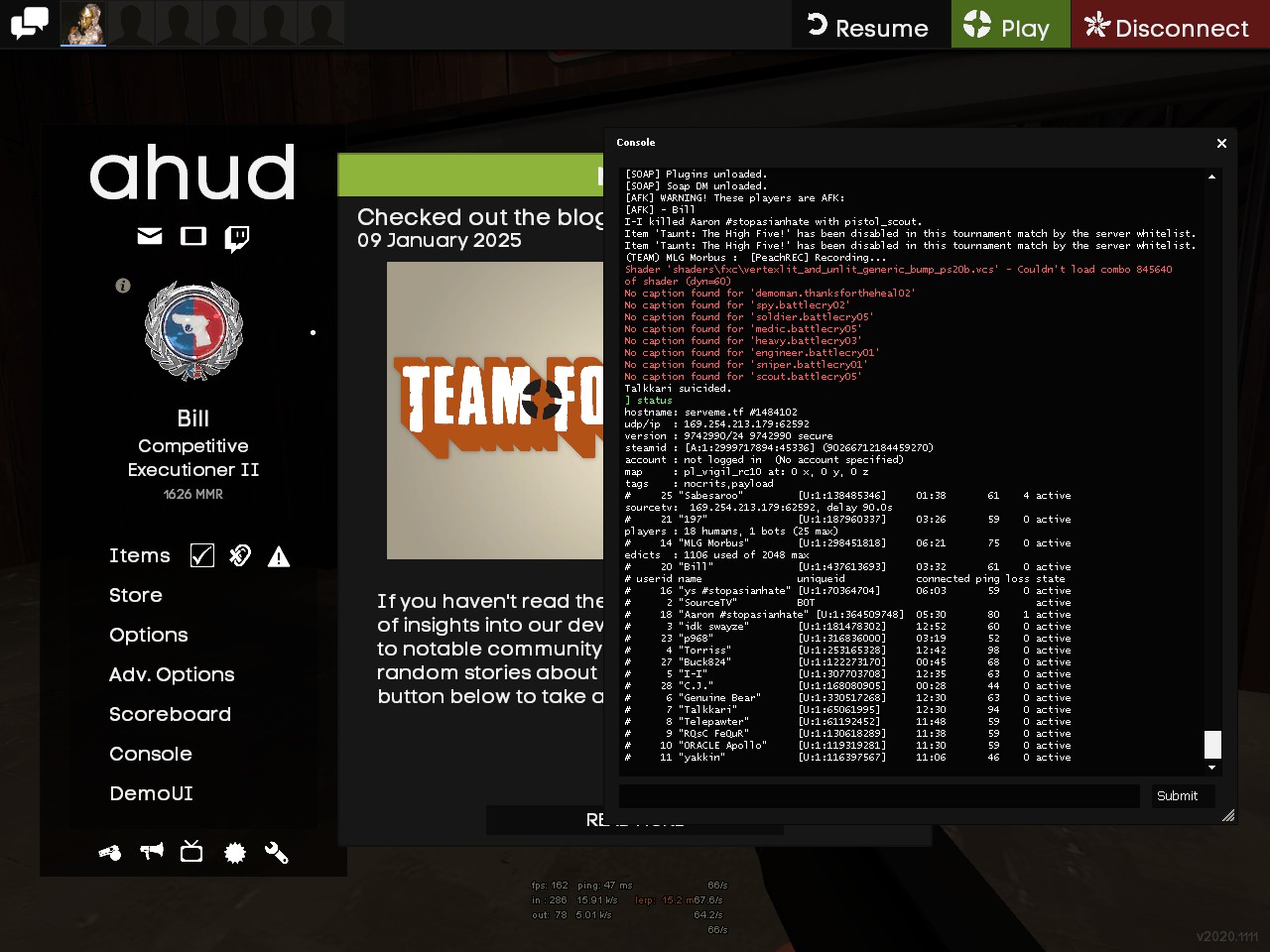
Task: Click the Resume button
Action: click(x=869, y=26)
